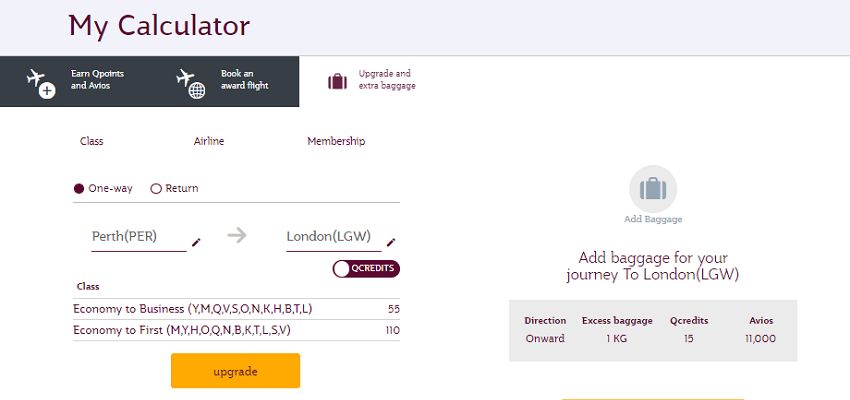850x400 pixels.
Task: Select the One-way radio button
Action: click(79, 189)
